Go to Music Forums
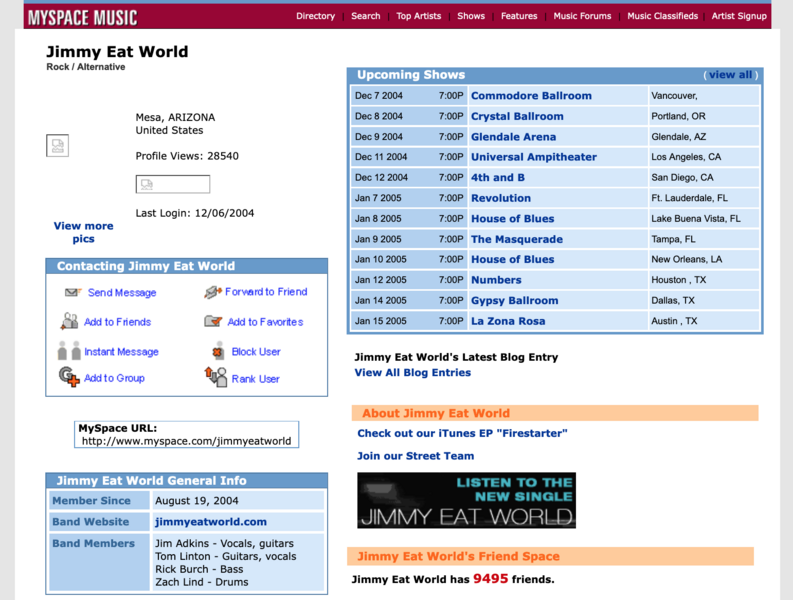This screenshot has height=600, width=793. click(582, 16)
